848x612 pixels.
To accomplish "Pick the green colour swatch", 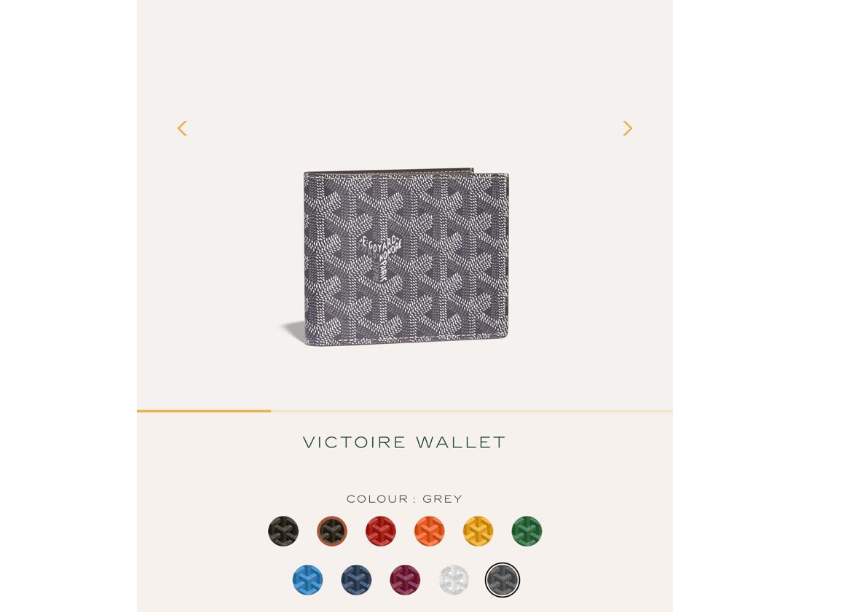I will pyautogui.click(x=527, y=531).
